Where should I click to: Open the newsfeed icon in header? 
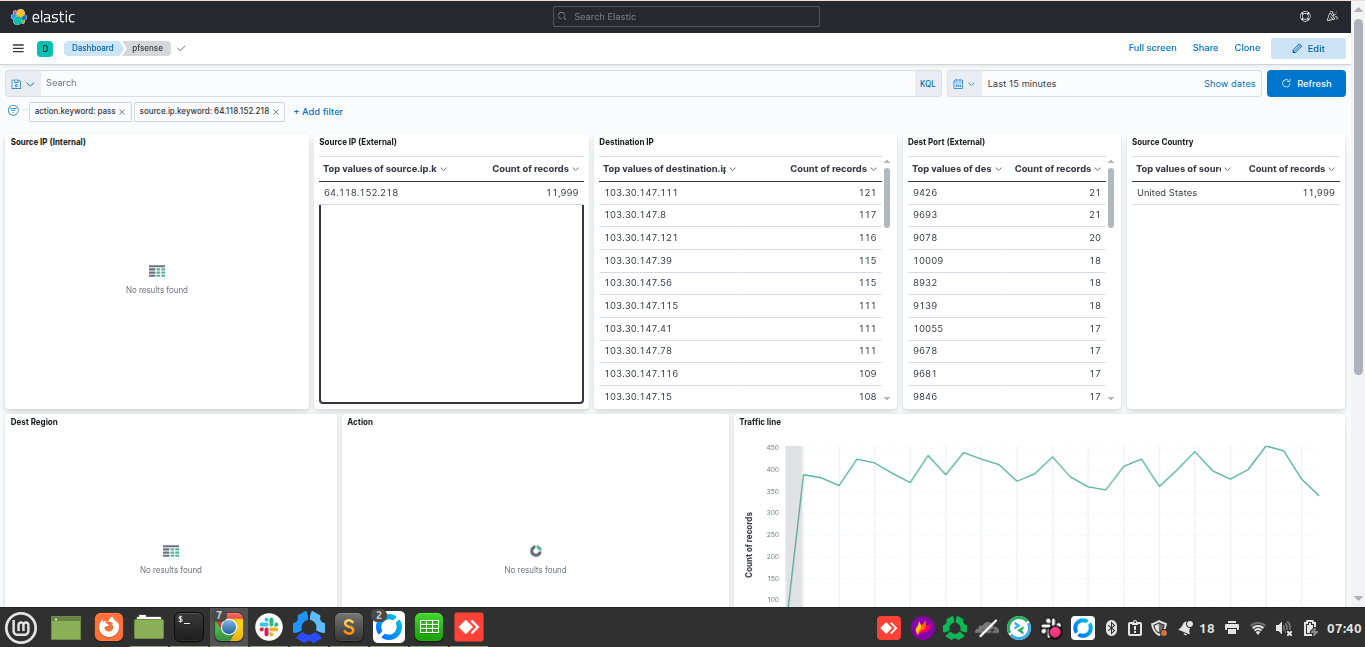(1332, 17)
